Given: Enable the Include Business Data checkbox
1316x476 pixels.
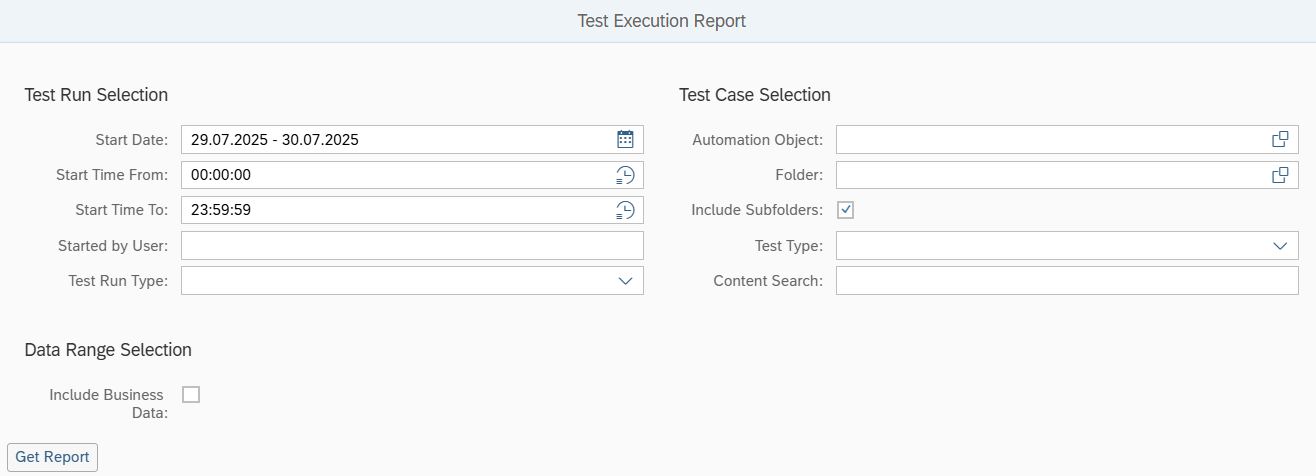Looking at the screenshot, I should click(191, 394).
